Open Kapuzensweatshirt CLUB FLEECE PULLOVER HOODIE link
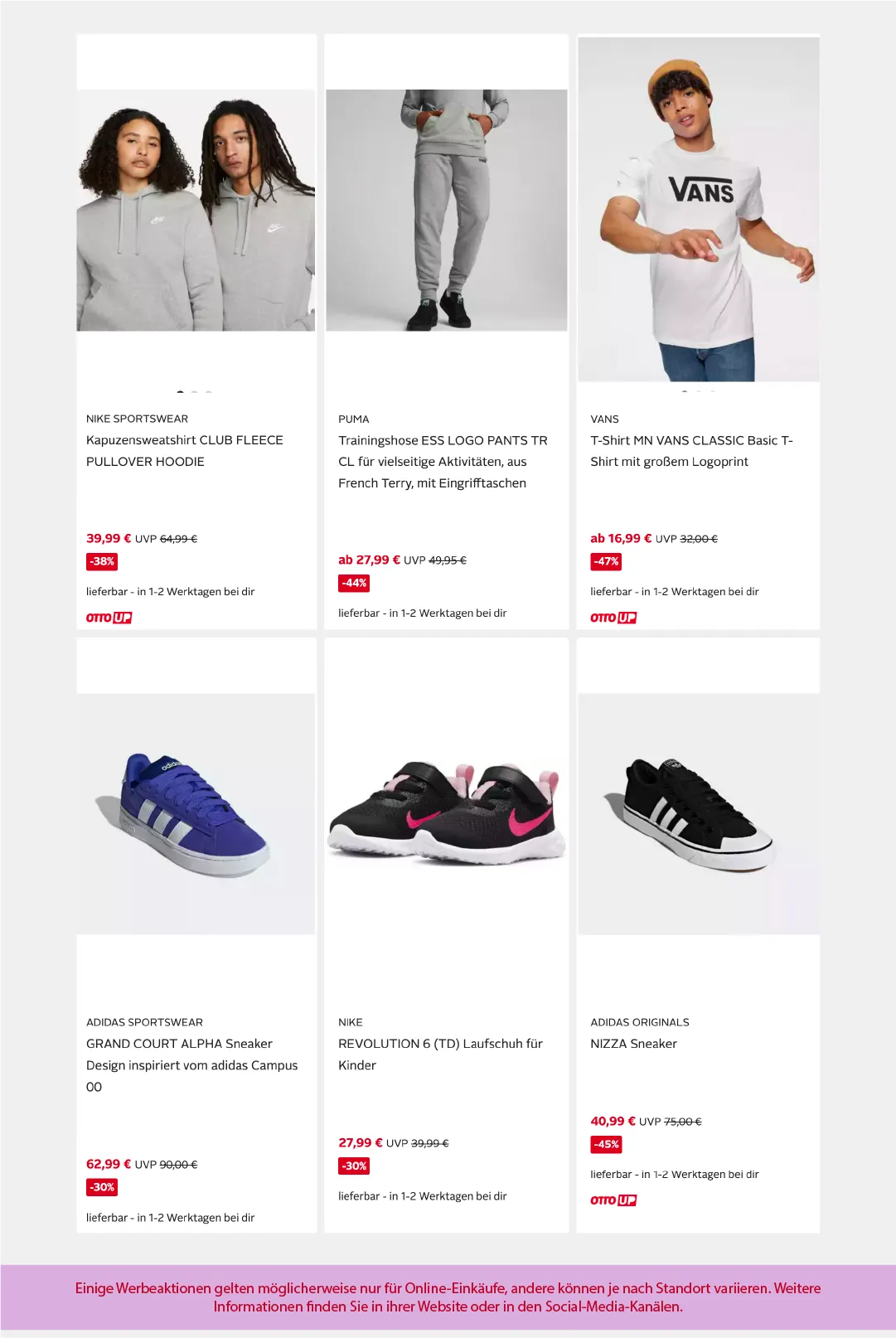 tap(185, 451)
